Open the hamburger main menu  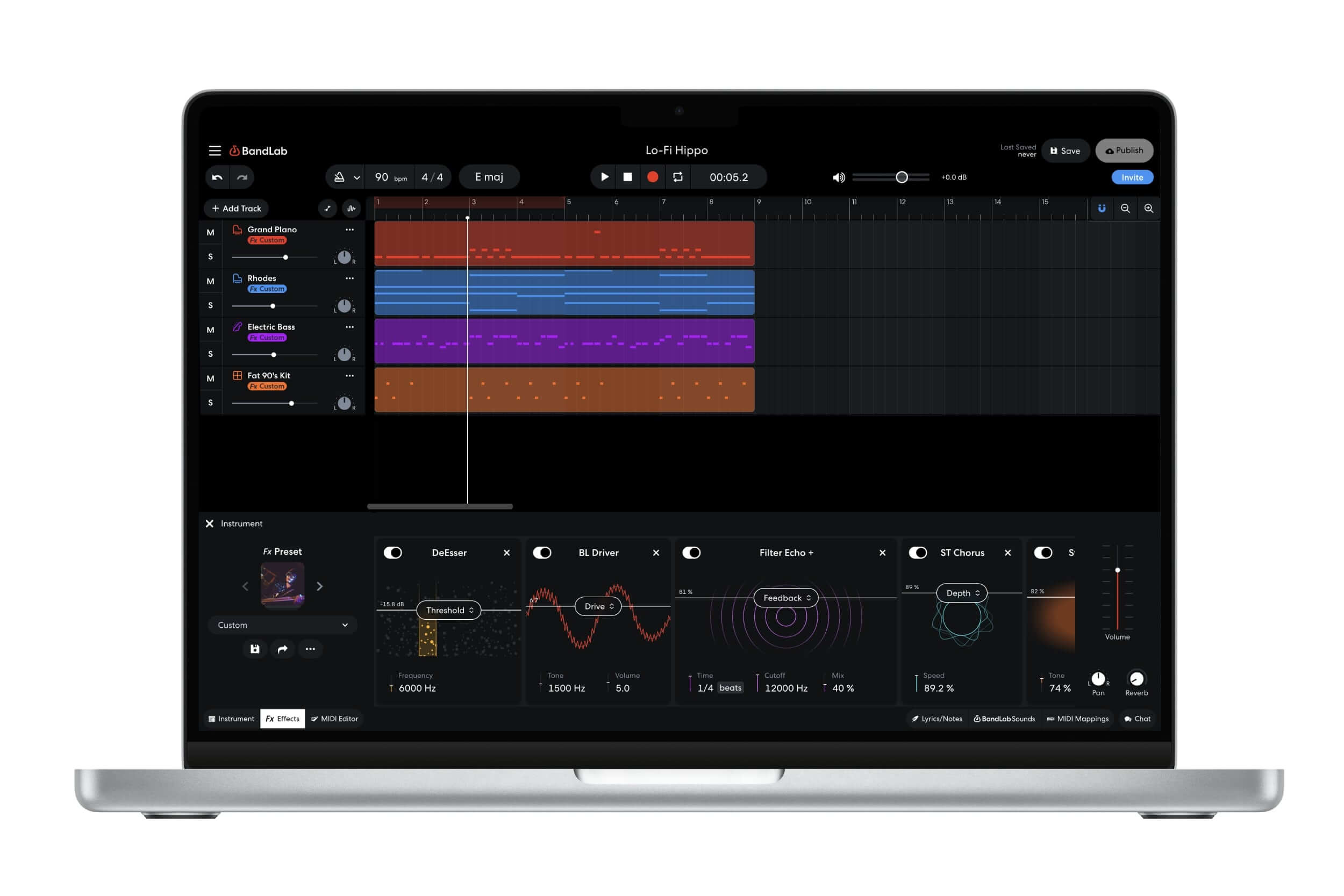(x=215, y=151)
